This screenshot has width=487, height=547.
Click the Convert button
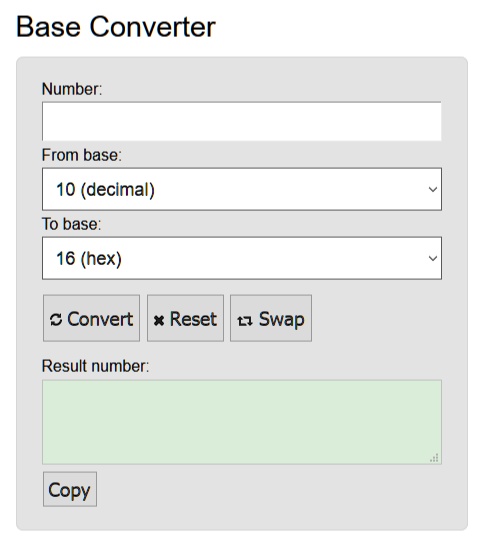[x=91, y=318]
